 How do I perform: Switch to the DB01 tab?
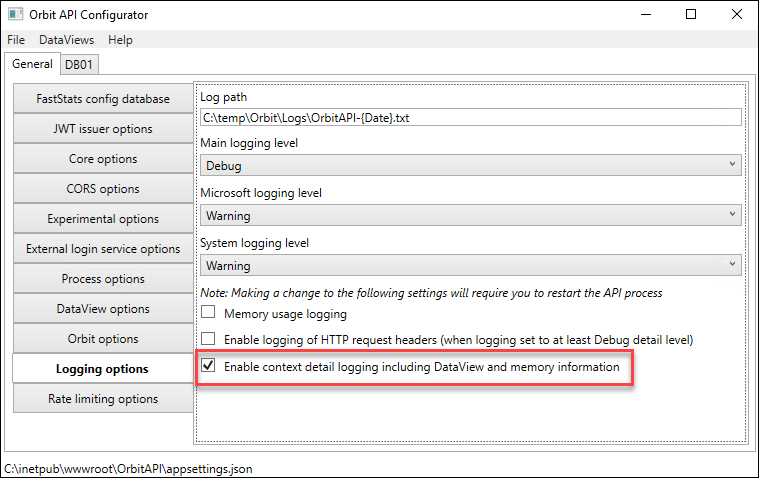click(79, 64)
